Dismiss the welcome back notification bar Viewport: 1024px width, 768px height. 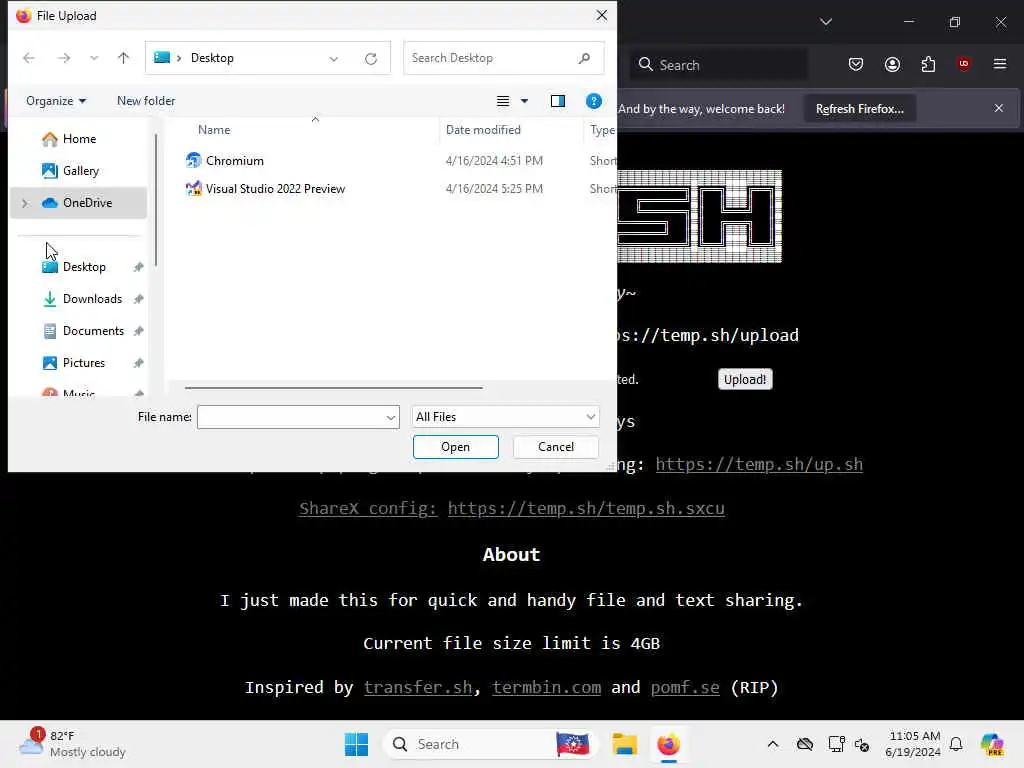pyautogui.click(x=999, y=108)
